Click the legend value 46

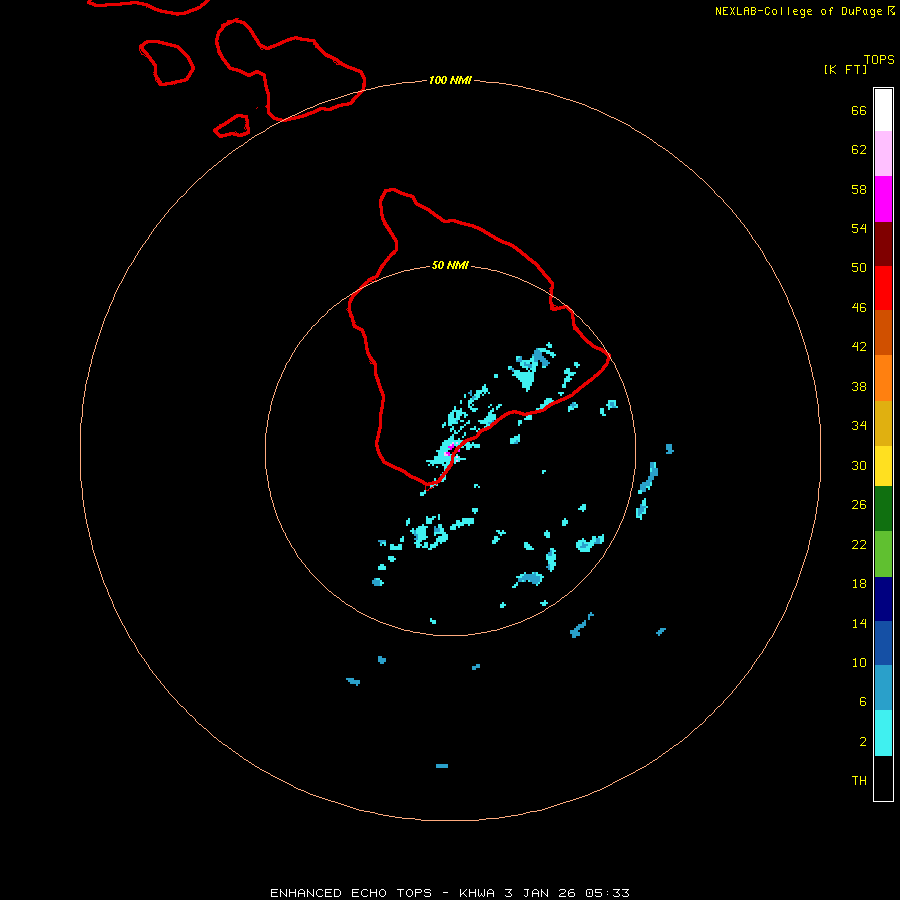coord(859,307)
